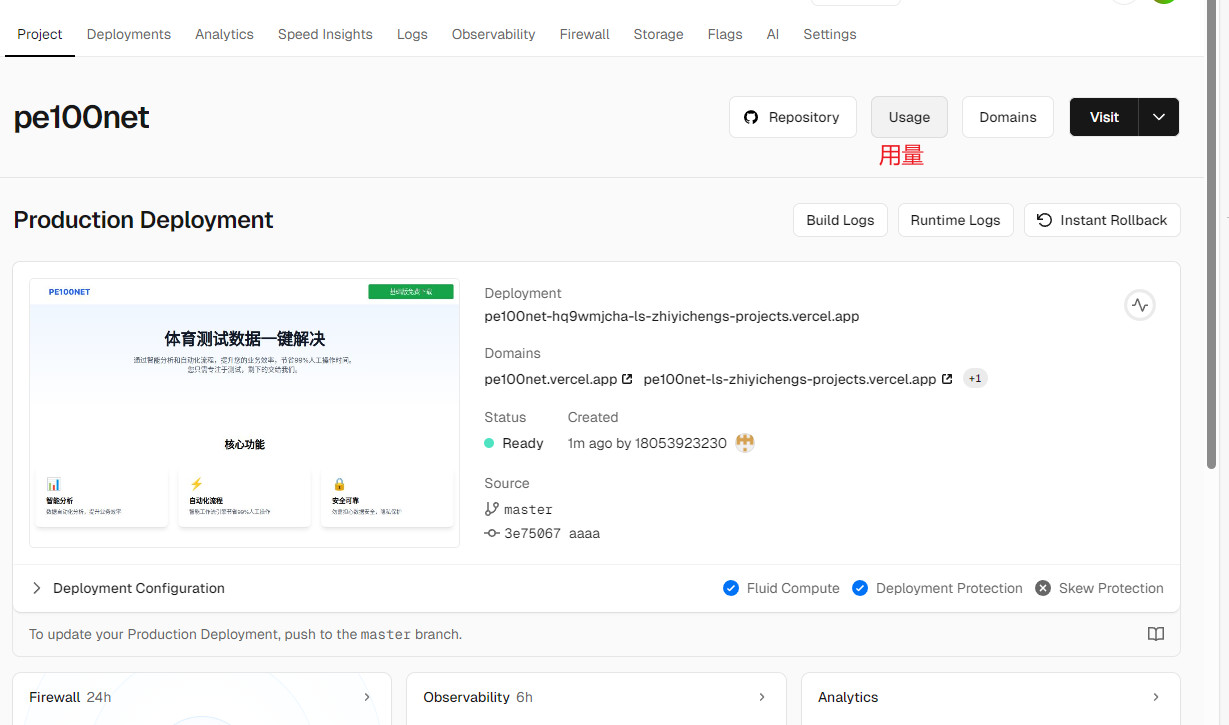Open the Settings tab
Image resolution: width=1229 pixels, height=725 pixels.
[830, 34]
